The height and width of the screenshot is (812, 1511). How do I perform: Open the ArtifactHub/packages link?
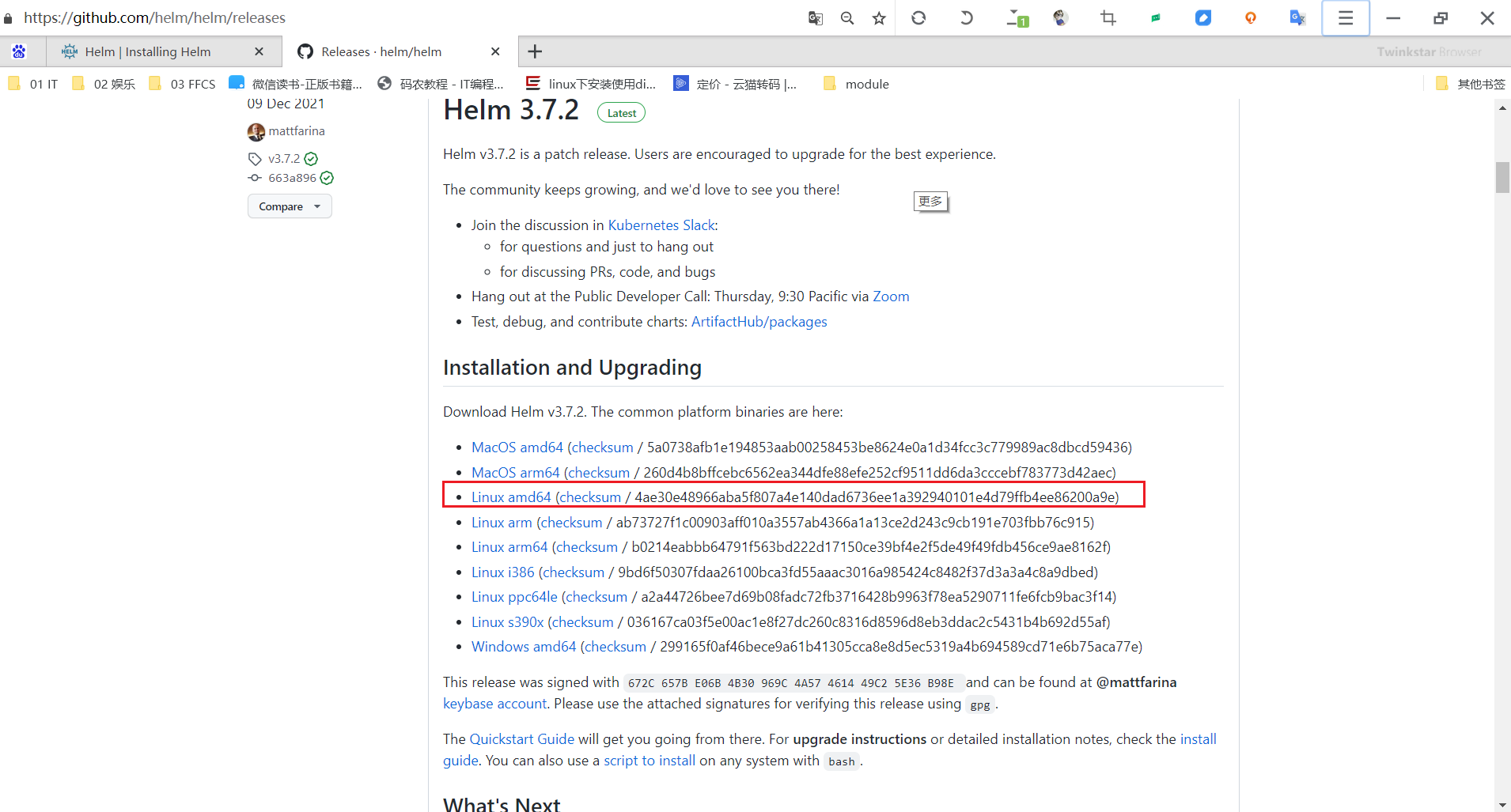point(759,322)
